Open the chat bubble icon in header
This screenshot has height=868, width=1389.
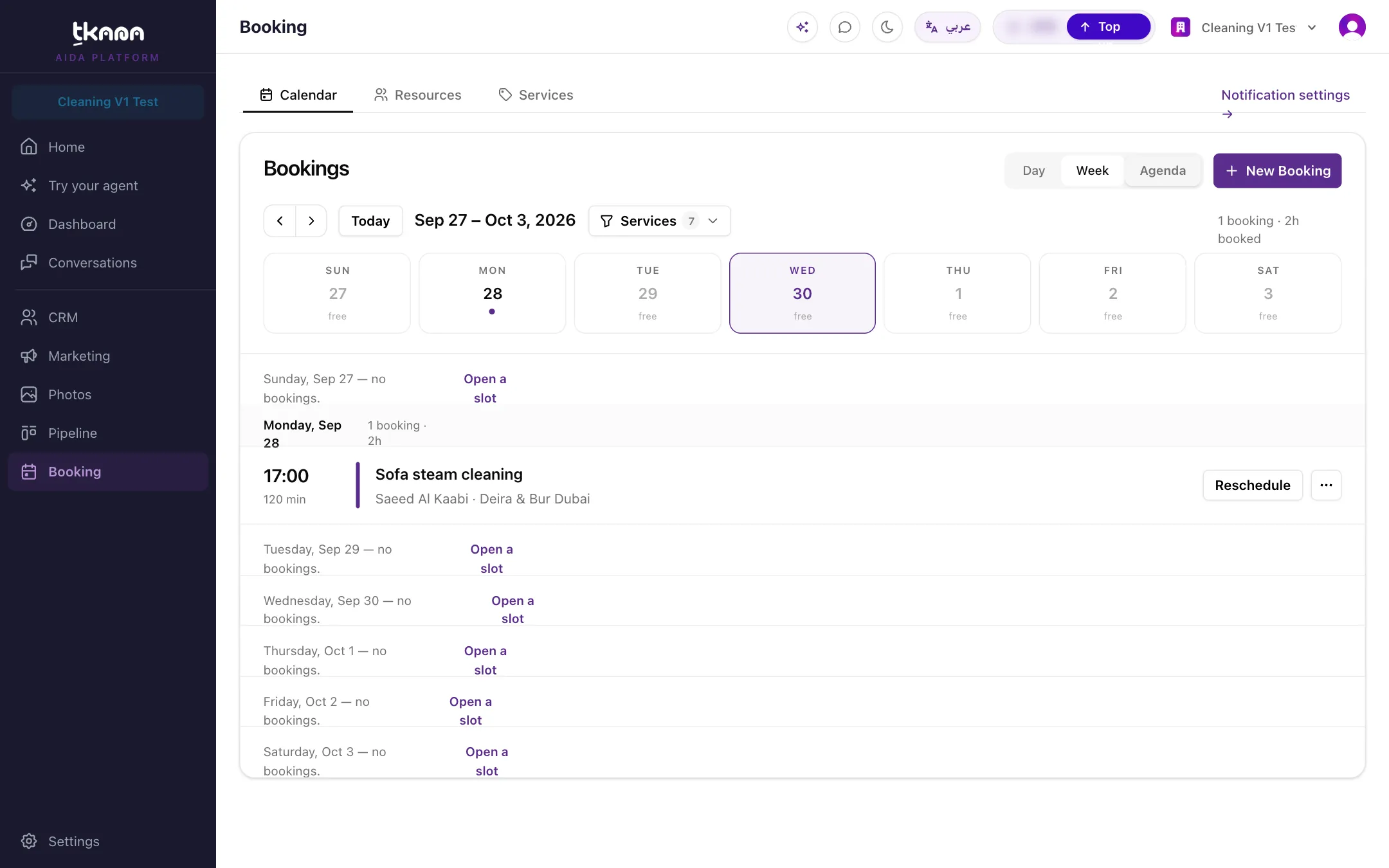[844, 27]
